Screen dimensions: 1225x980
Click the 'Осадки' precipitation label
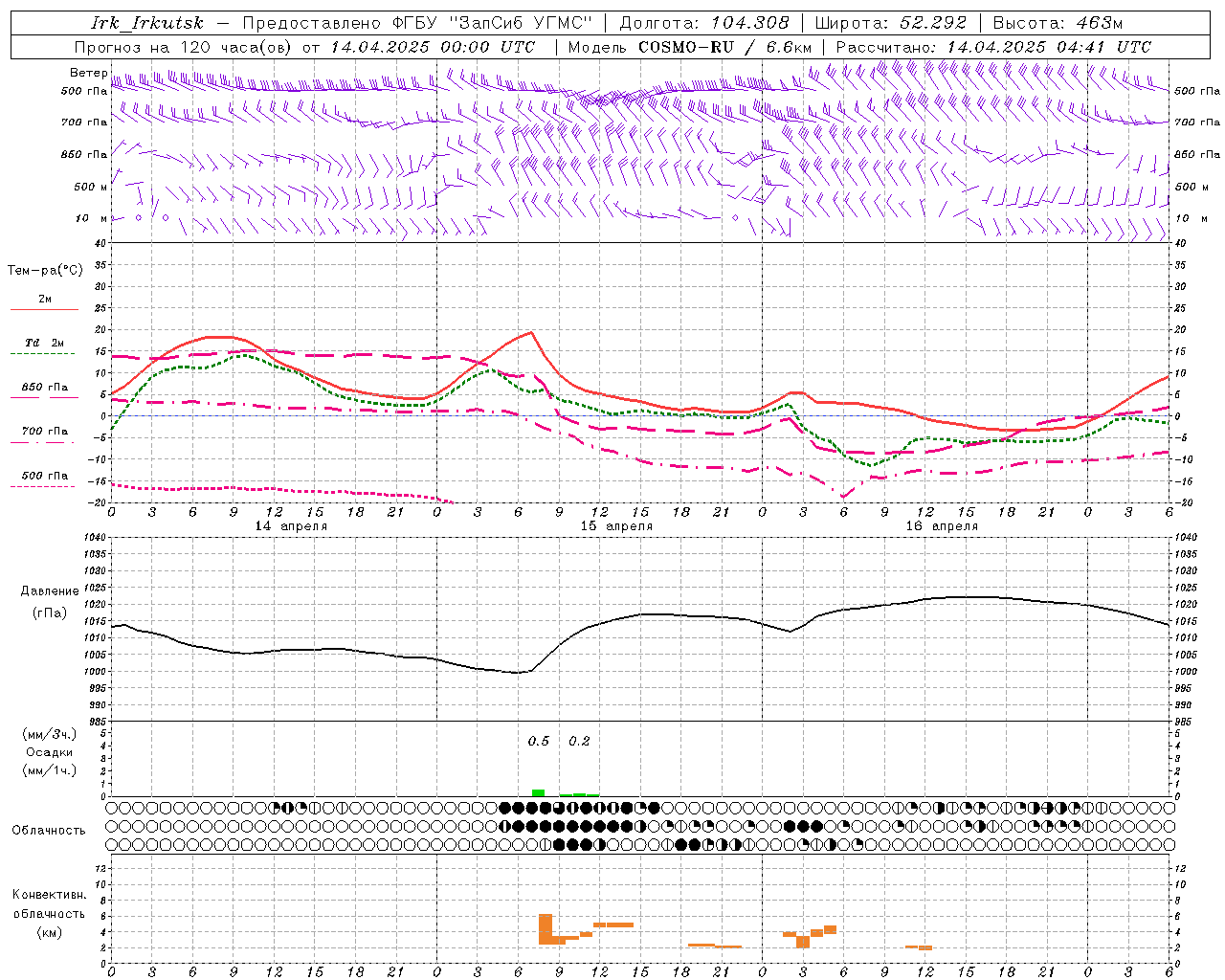click(50, 752)
